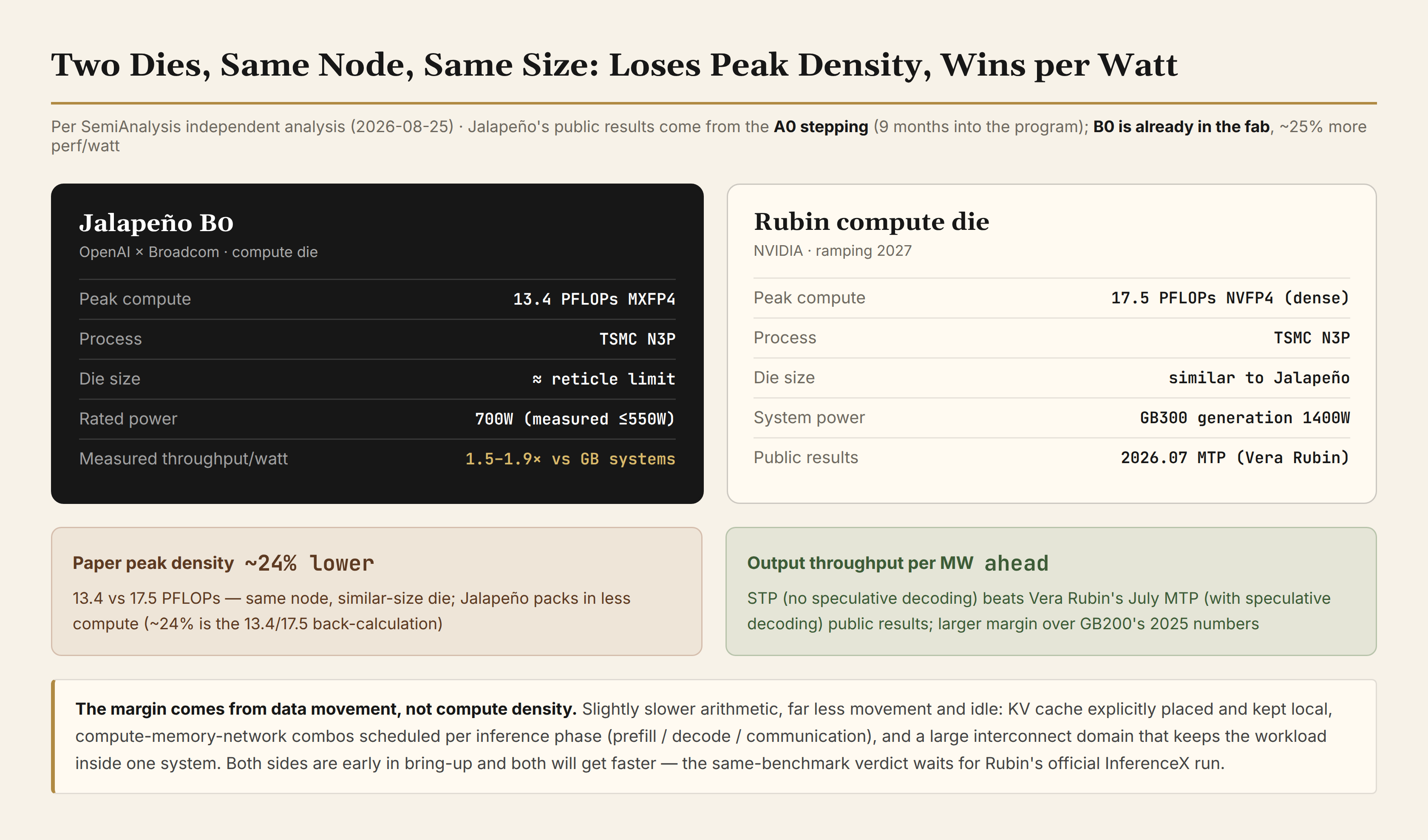Click the '1.5–1.9× vs GB systems' value
The width and height of the screenshot is (1428, 840).
570,459
